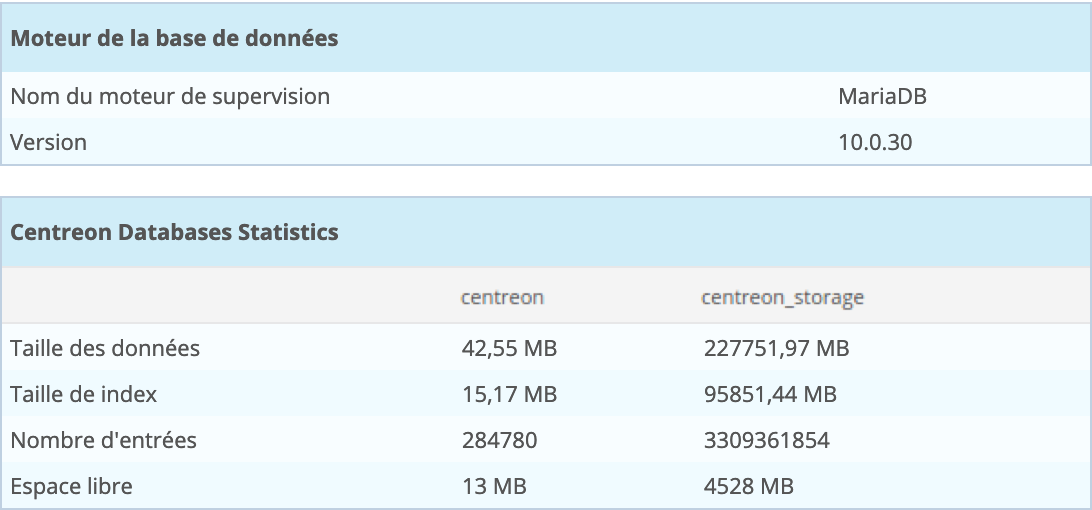The width and height of the screenshot is (1092, 510).
Task: Click the 'Nombre d'entrées' row label
Action: coord(104,440)
